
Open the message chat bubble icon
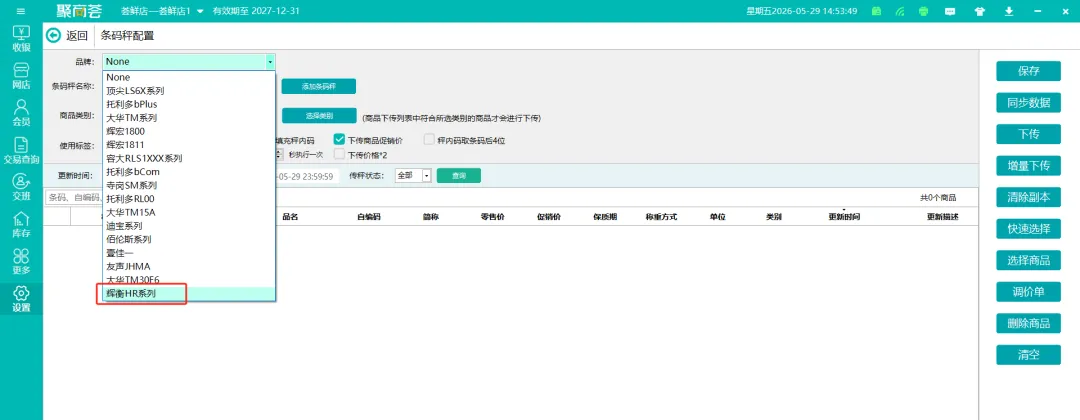[x=950, y=11]
